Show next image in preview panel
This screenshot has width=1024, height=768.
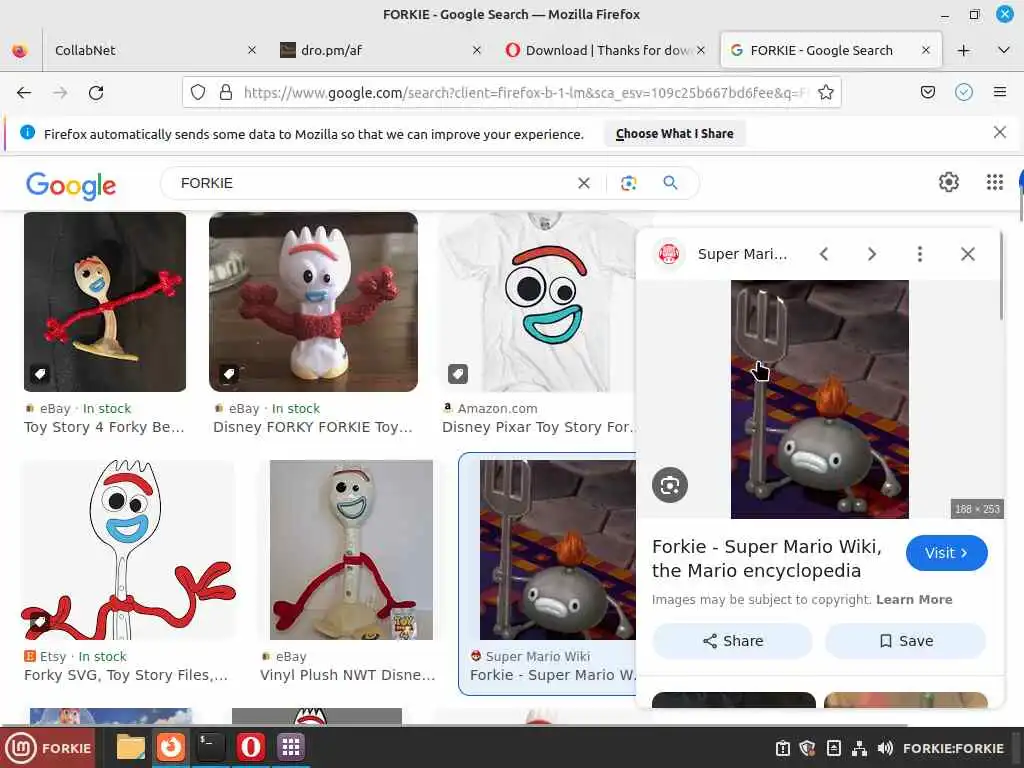872,254
